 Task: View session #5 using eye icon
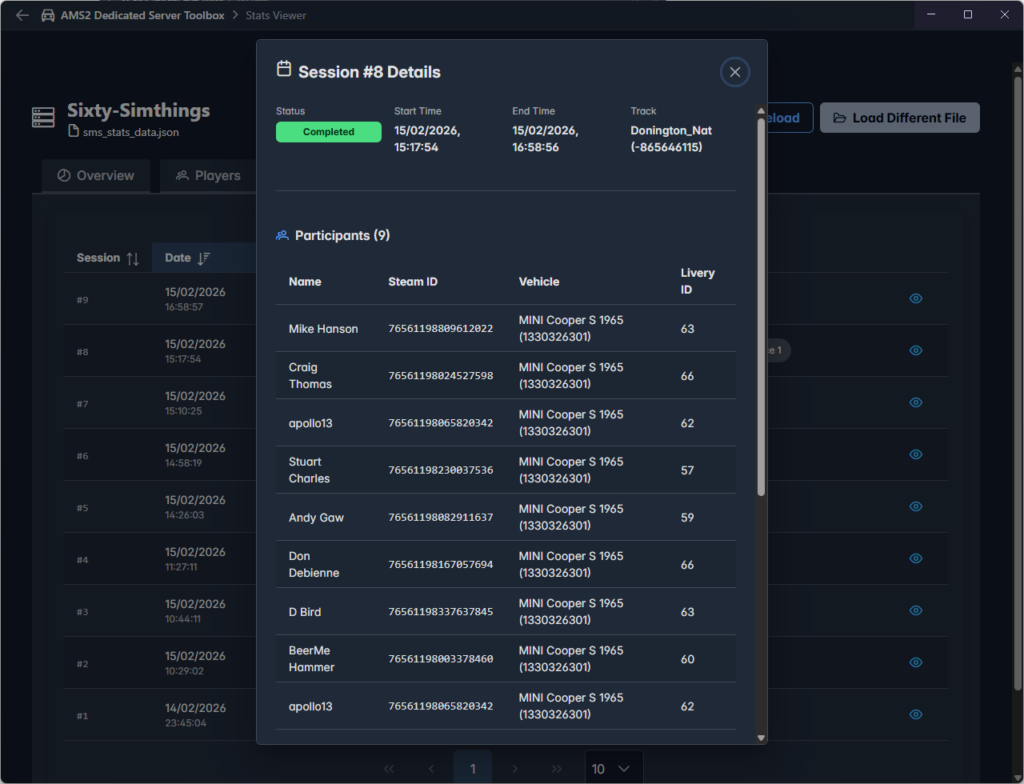915,506
